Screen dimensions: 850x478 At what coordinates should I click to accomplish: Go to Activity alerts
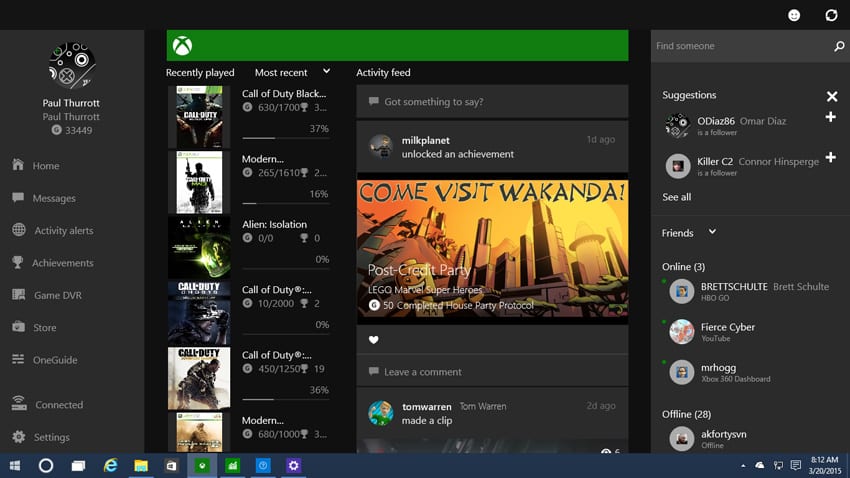click(x=53, y=230)
